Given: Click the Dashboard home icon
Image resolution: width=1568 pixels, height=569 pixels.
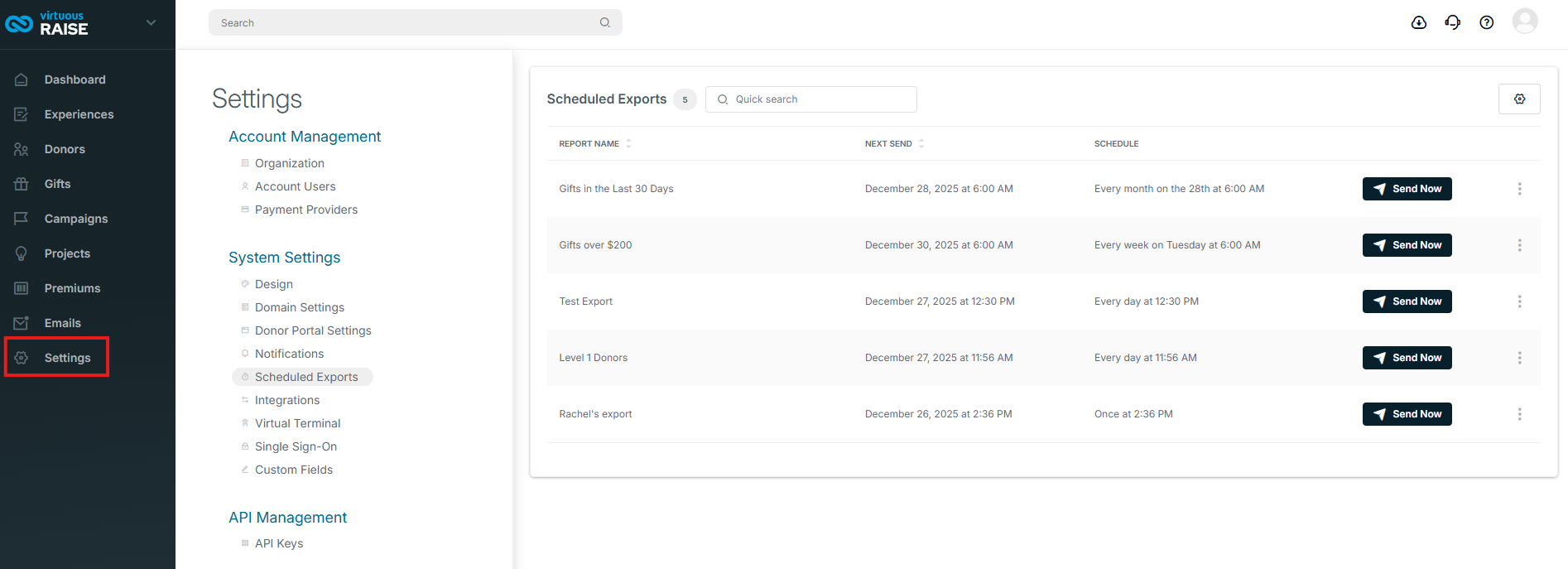Looking at the screenshot, I should 22,80.
